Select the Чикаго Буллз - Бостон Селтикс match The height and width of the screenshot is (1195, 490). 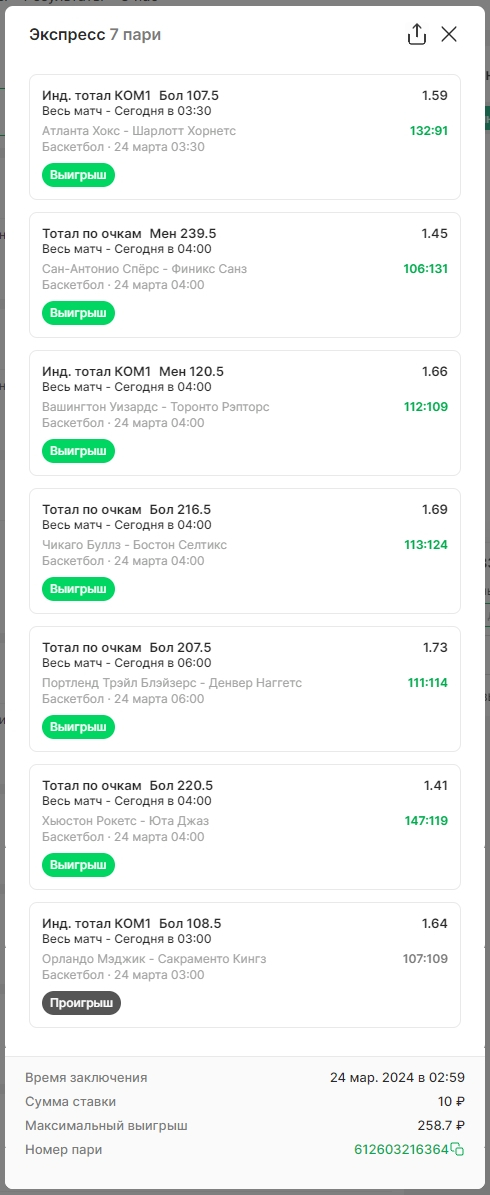tap(135, 544)
